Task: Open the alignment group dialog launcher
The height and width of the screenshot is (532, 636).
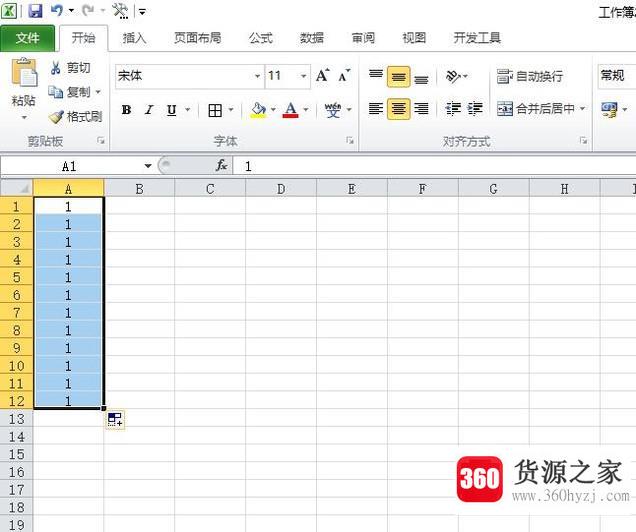Action: tap(583, 141)
